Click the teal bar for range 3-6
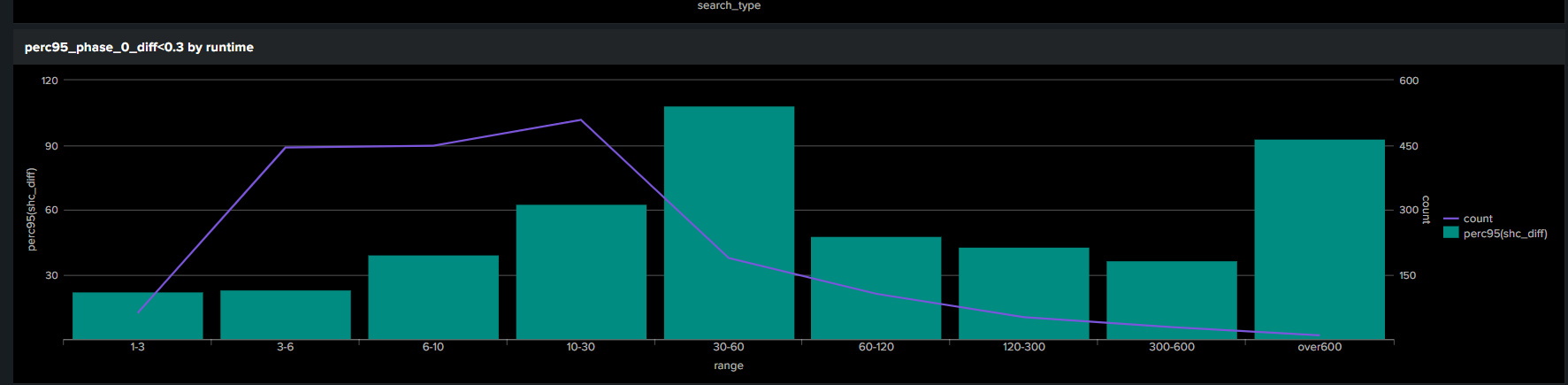1568x385 pixels. (x=286, y=315)
